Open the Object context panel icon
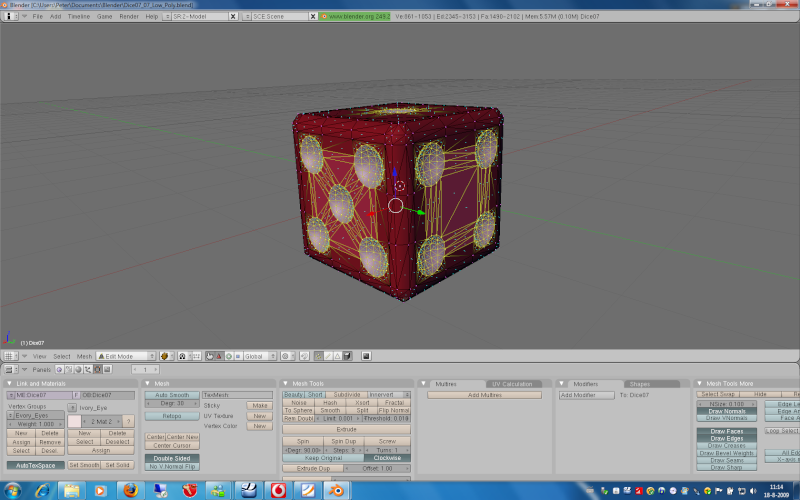The image size is (800, 500). [88, 369]
